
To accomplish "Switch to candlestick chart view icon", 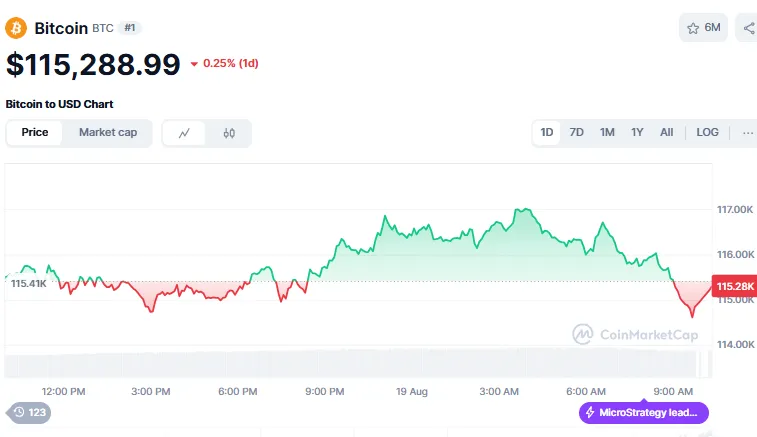I will (229, 133).
